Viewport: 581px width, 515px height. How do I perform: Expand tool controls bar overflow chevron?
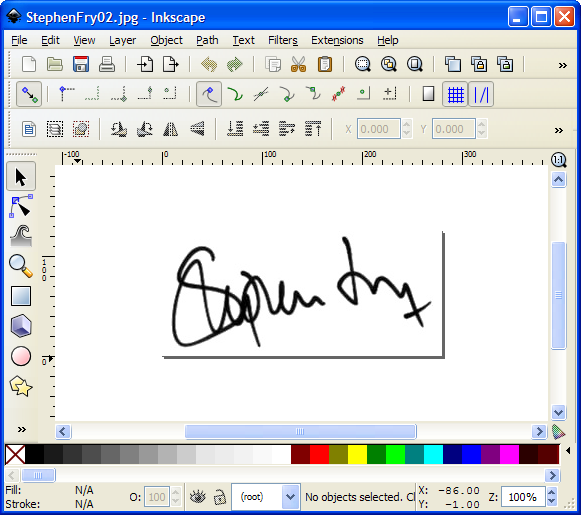[559, 130]
